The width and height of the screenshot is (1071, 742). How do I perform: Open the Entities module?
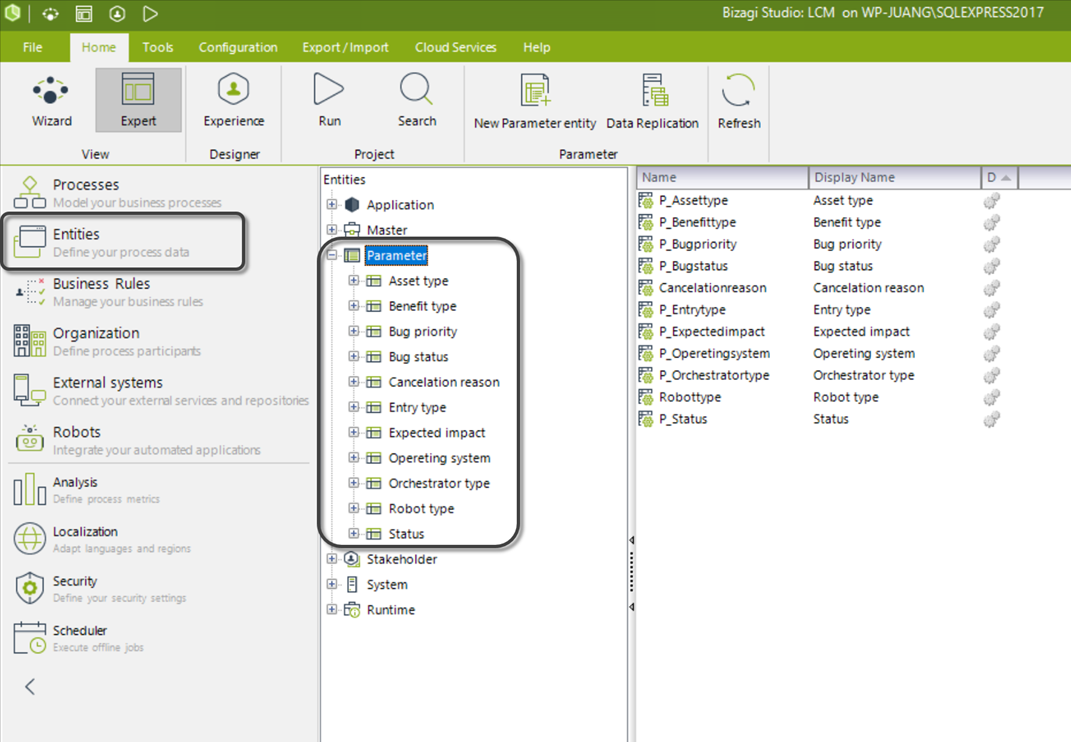coord(123,242)
